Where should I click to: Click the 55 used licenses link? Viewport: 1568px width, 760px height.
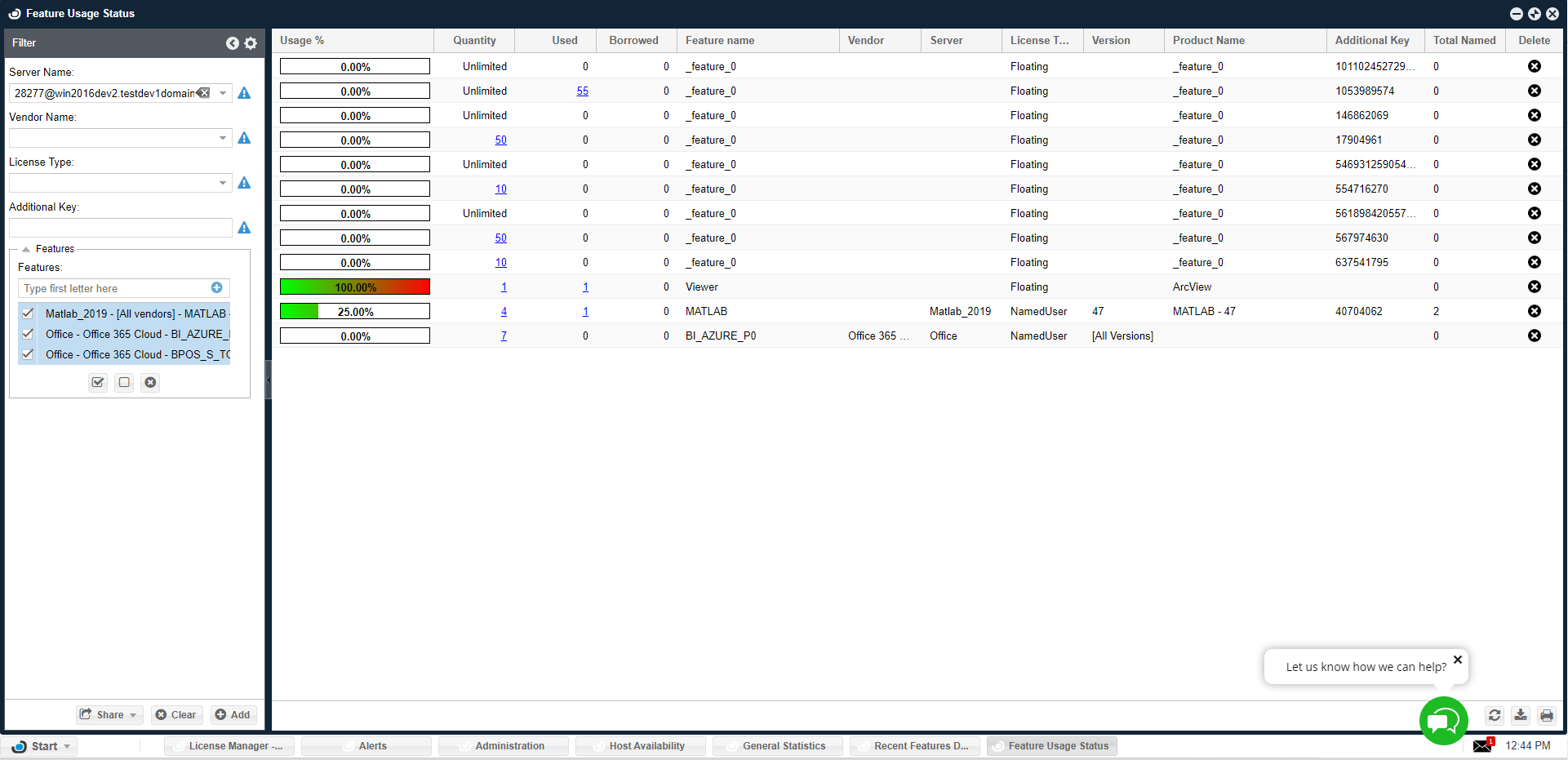[x=582, y=91]
